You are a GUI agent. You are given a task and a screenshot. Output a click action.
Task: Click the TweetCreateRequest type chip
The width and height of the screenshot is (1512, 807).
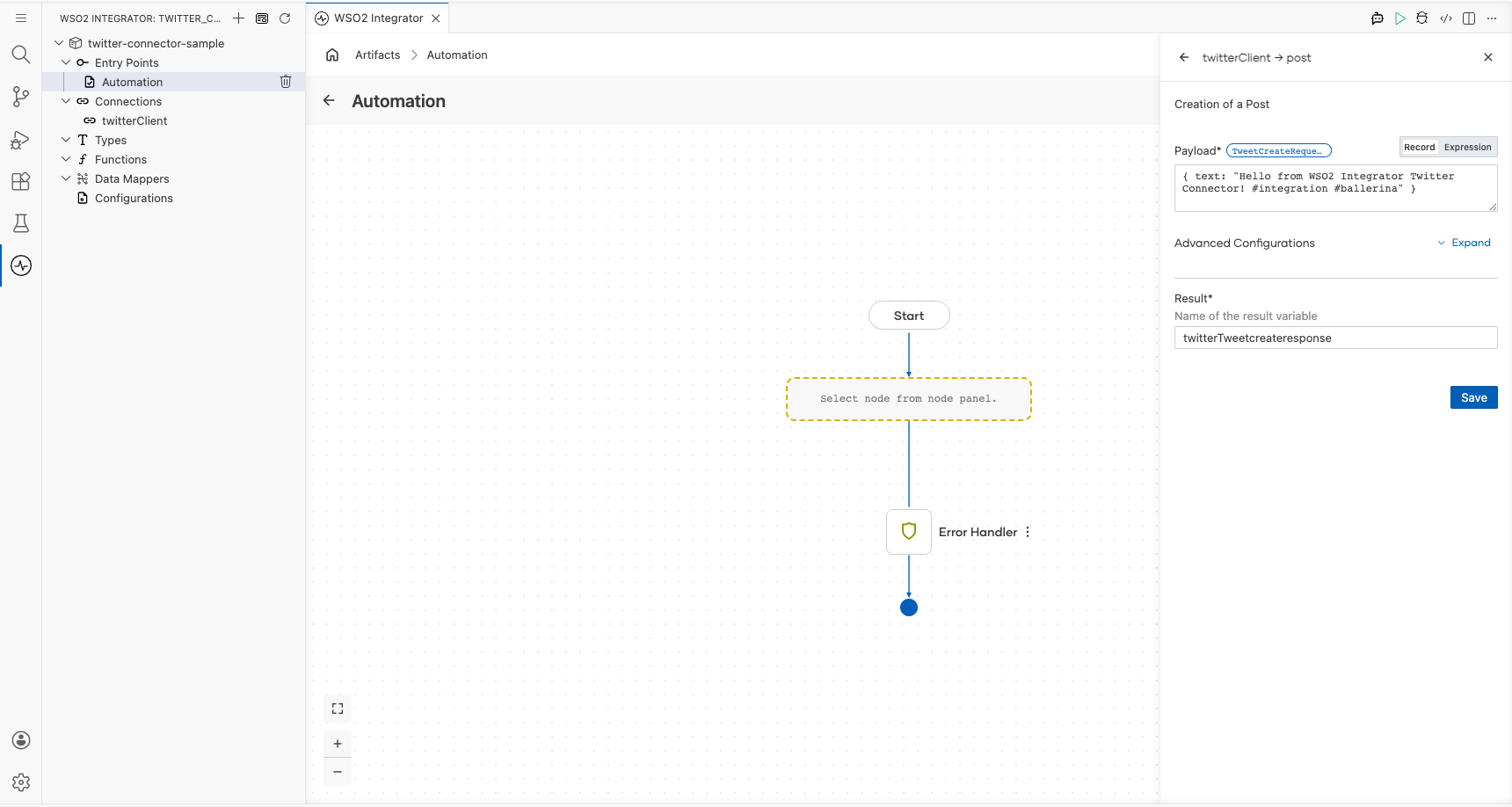(1279, 150)
